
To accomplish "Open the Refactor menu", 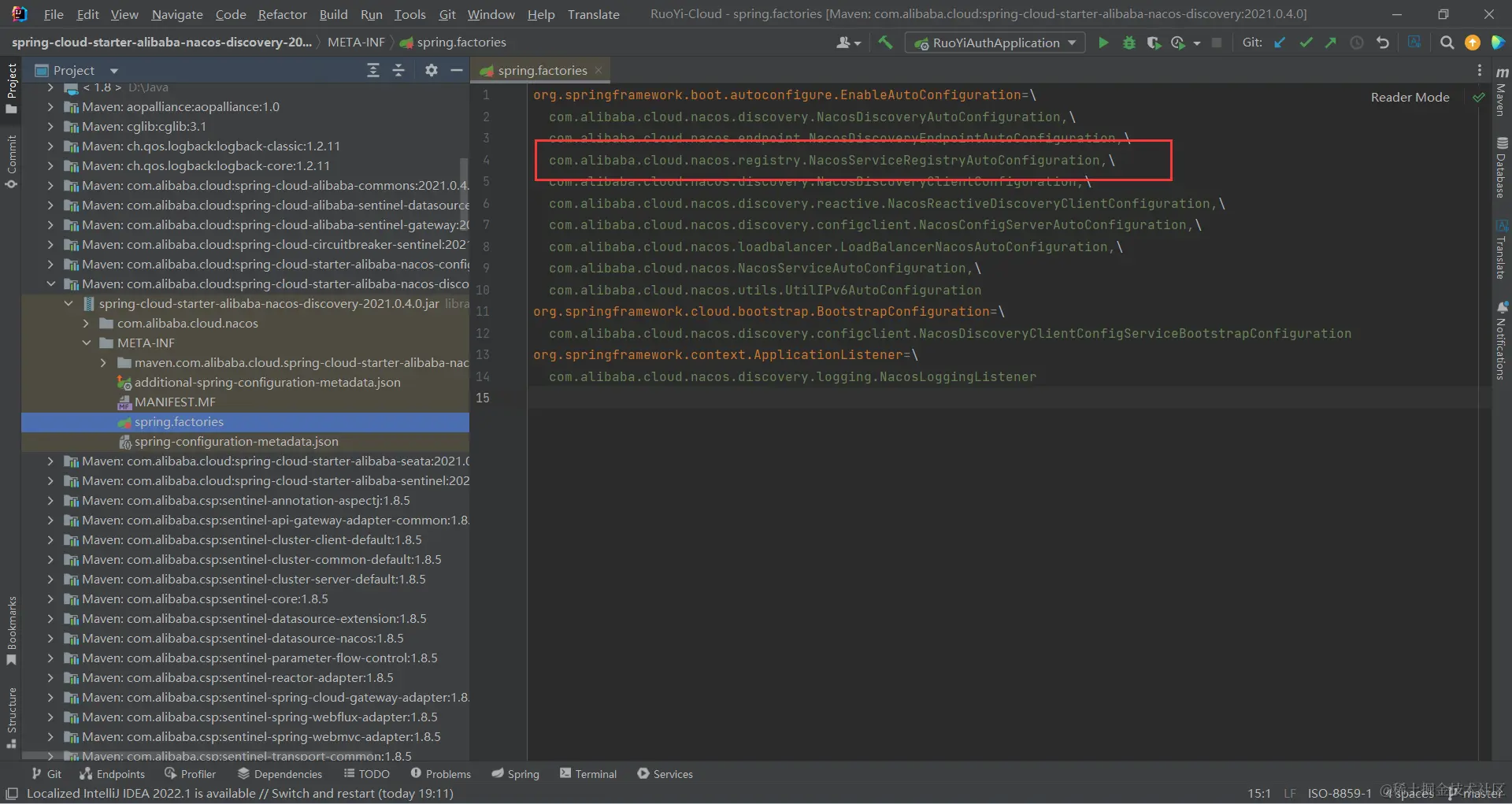I will (x=282, y=14).
